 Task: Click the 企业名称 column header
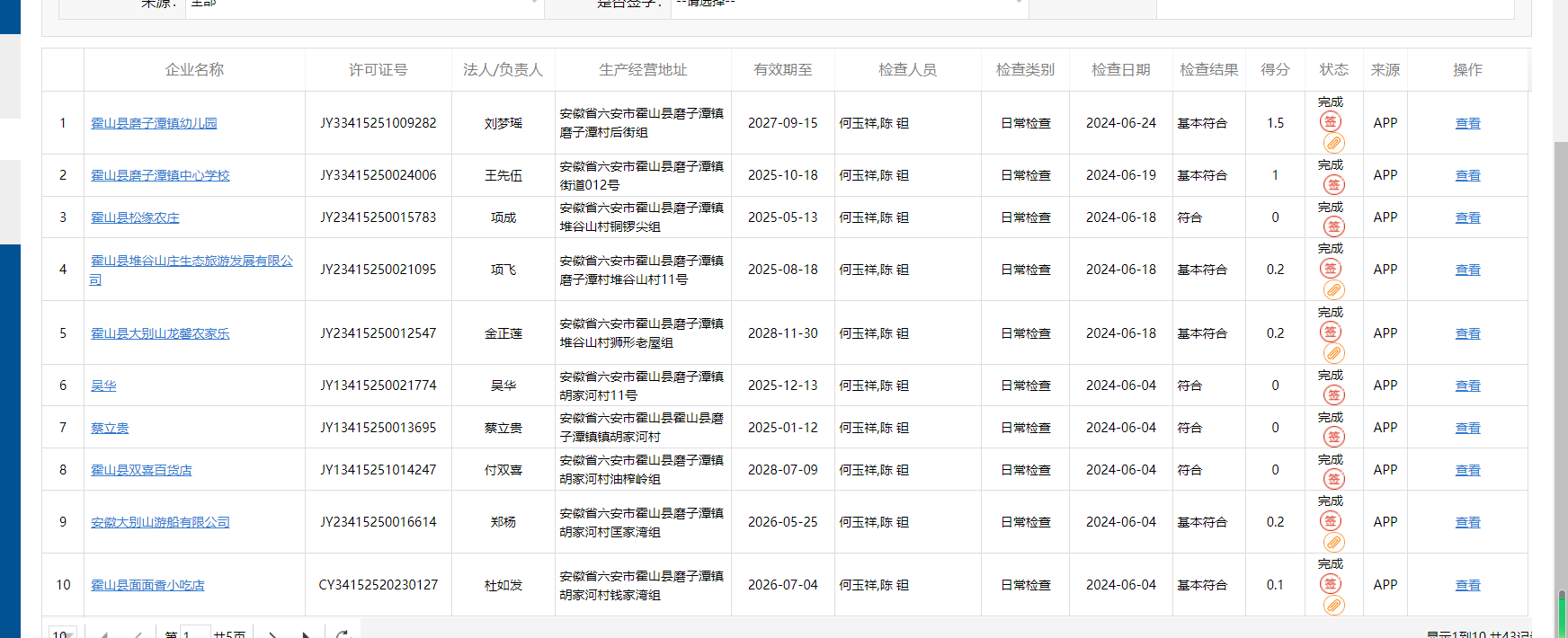194,69
